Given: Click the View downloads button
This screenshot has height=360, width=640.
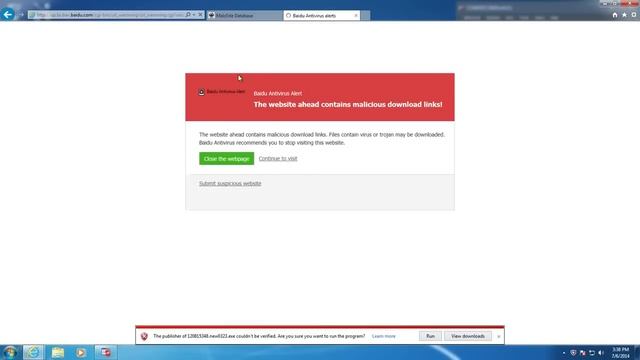Looking at the screenshot, I should click(468, 336).
